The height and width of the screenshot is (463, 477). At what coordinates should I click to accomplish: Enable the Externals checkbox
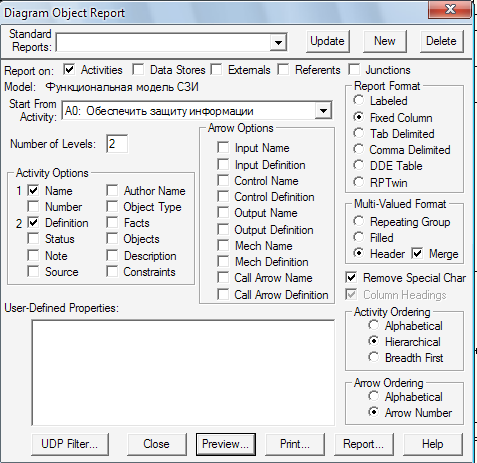(x=216, y=70)
